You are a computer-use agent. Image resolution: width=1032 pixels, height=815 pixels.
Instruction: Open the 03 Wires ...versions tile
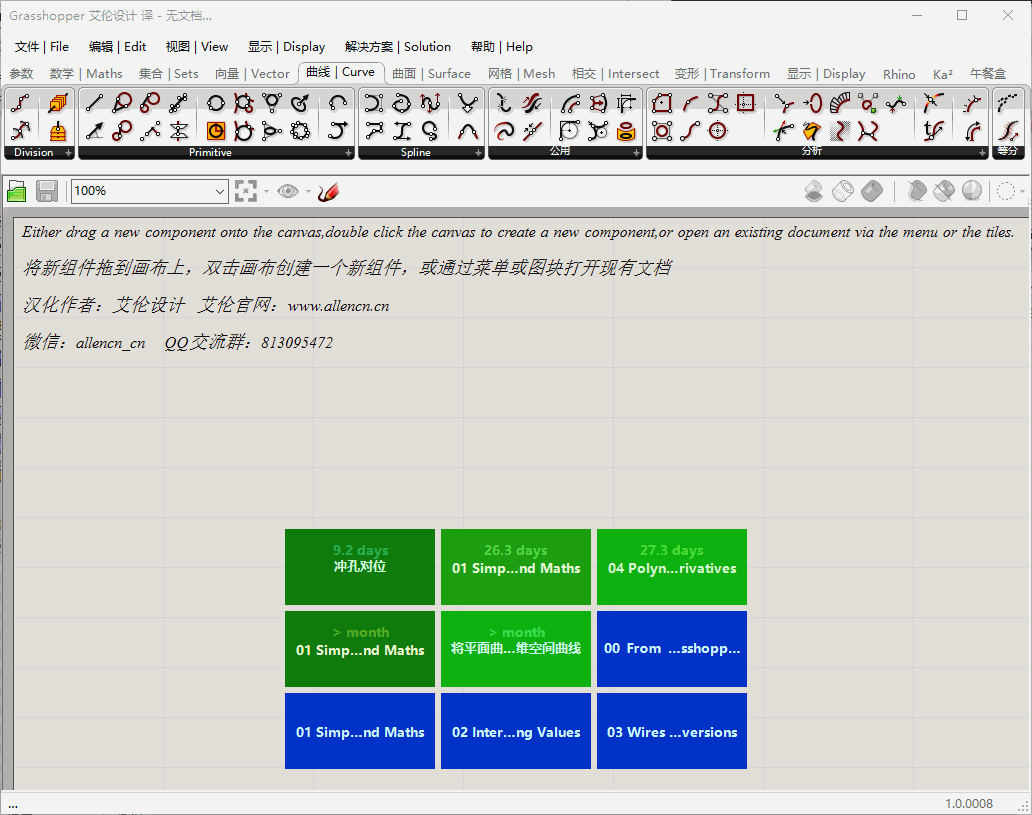pos(672,731)
